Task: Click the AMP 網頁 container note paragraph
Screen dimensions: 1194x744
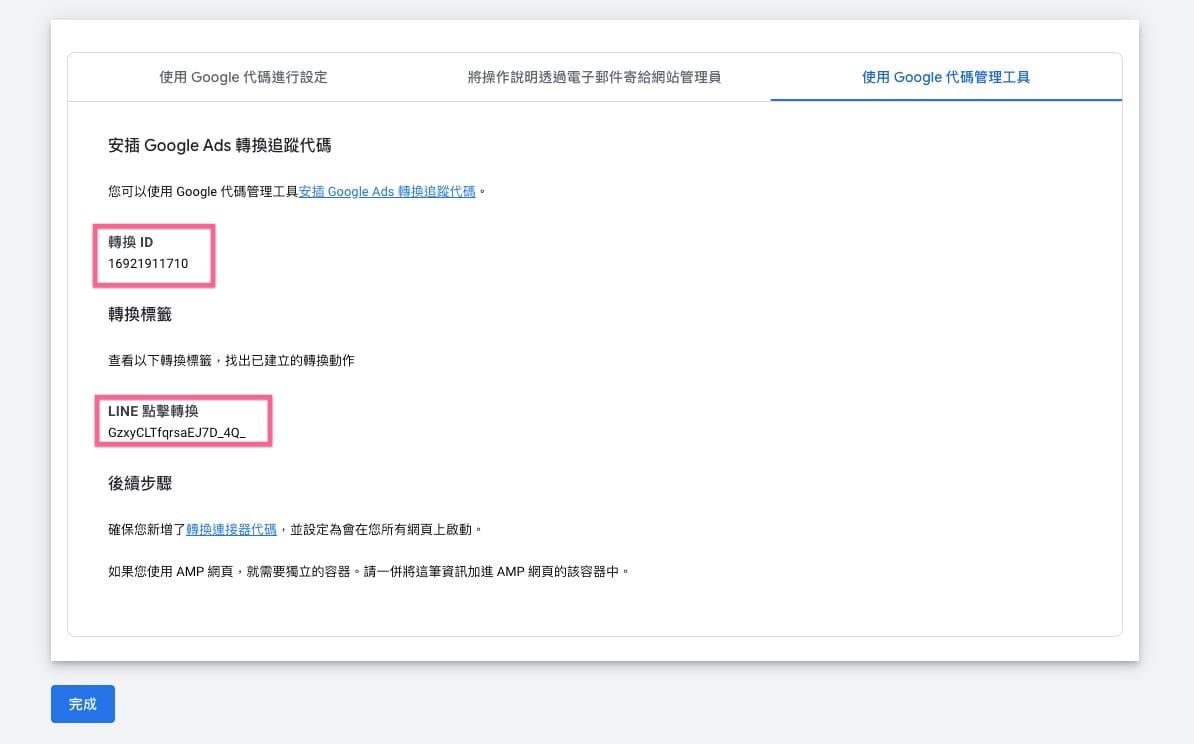Action: 369,571
